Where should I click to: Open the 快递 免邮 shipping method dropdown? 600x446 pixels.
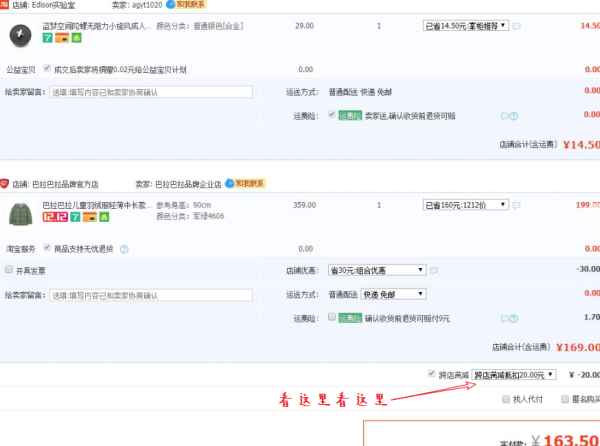tap(393, 294)
